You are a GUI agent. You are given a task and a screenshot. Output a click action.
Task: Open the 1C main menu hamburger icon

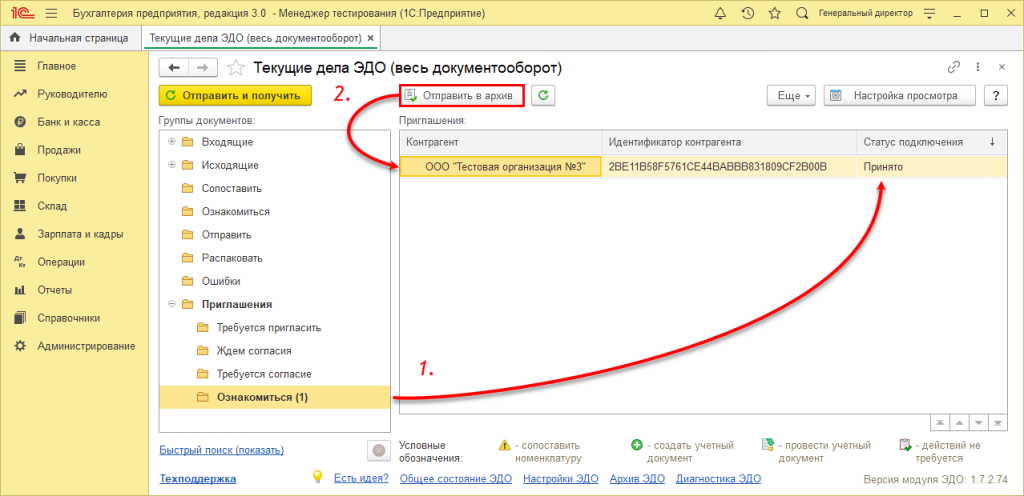[52, 13]
